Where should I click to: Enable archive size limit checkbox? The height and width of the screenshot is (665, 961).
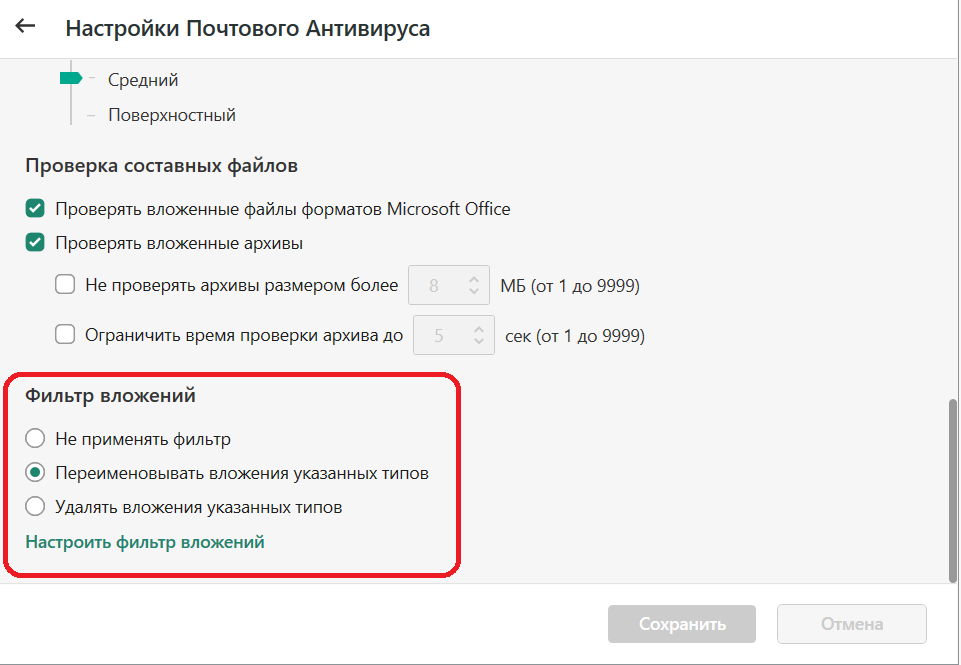[66, 285]
